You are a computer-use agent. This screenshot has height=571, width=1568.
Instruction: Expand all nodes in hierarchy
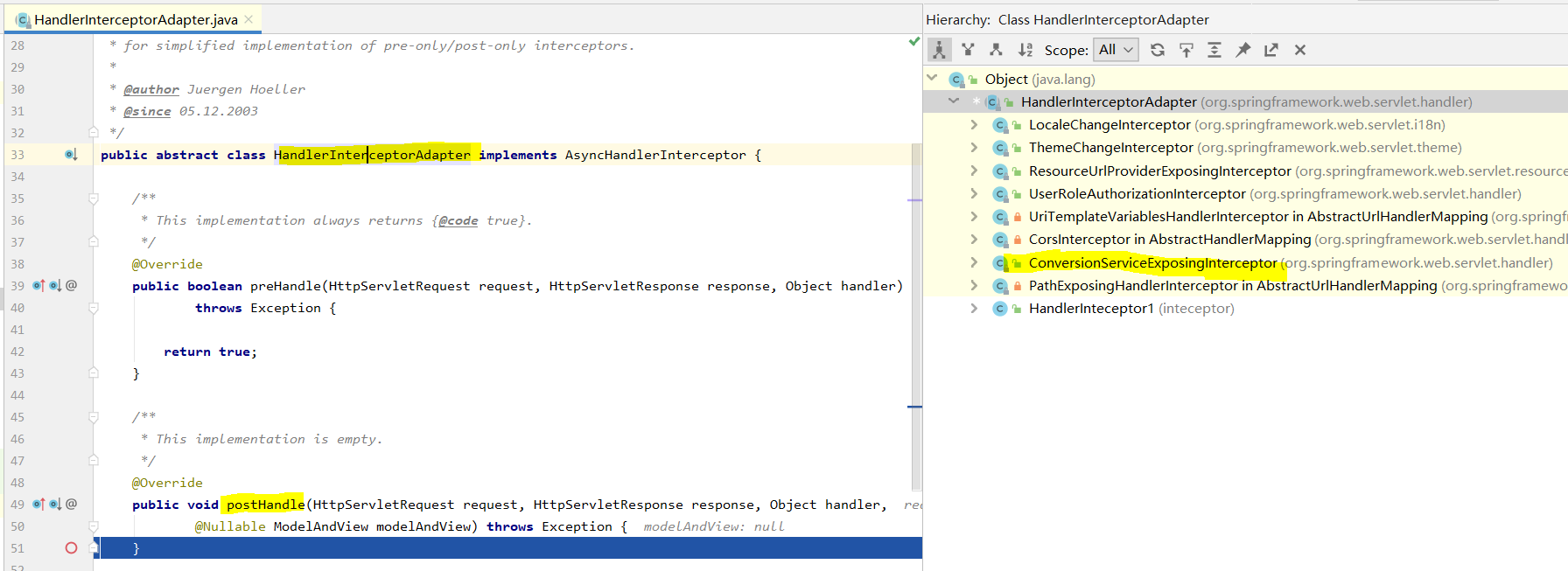pos(1214,50)
